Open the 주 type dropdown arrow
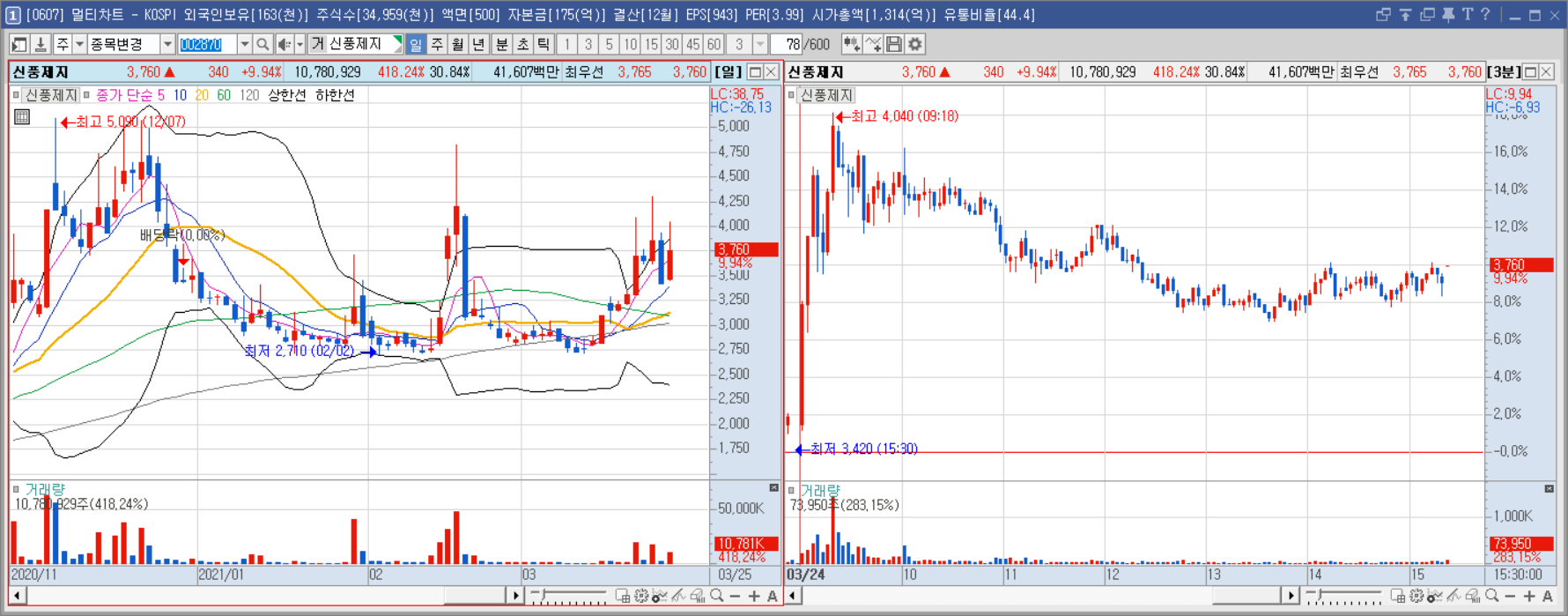The image size is (1568, 616). (x=79, y=44)
